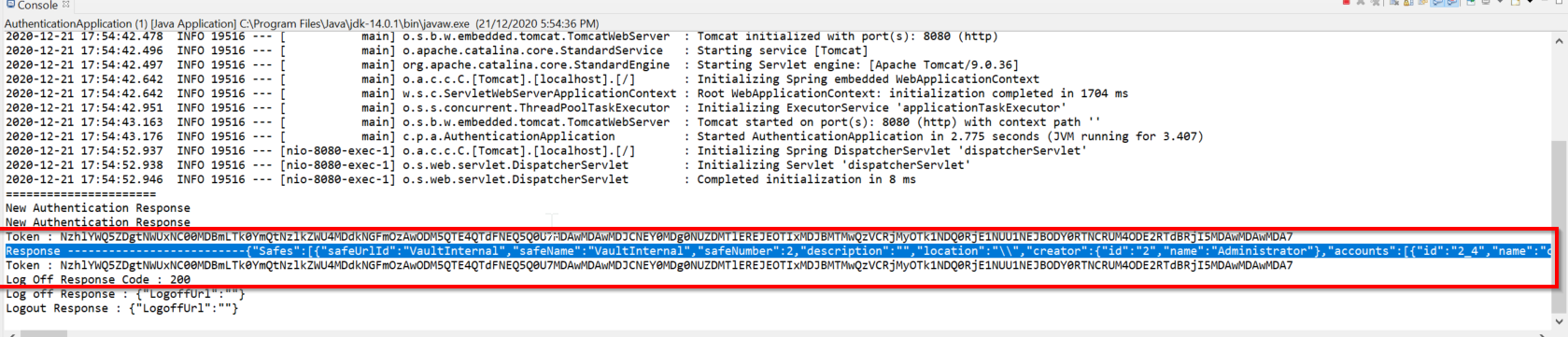
Task: Click "Initializing Spring DispatcherServlet 'dispatcherServlet'" line
Action: (546, 150)
